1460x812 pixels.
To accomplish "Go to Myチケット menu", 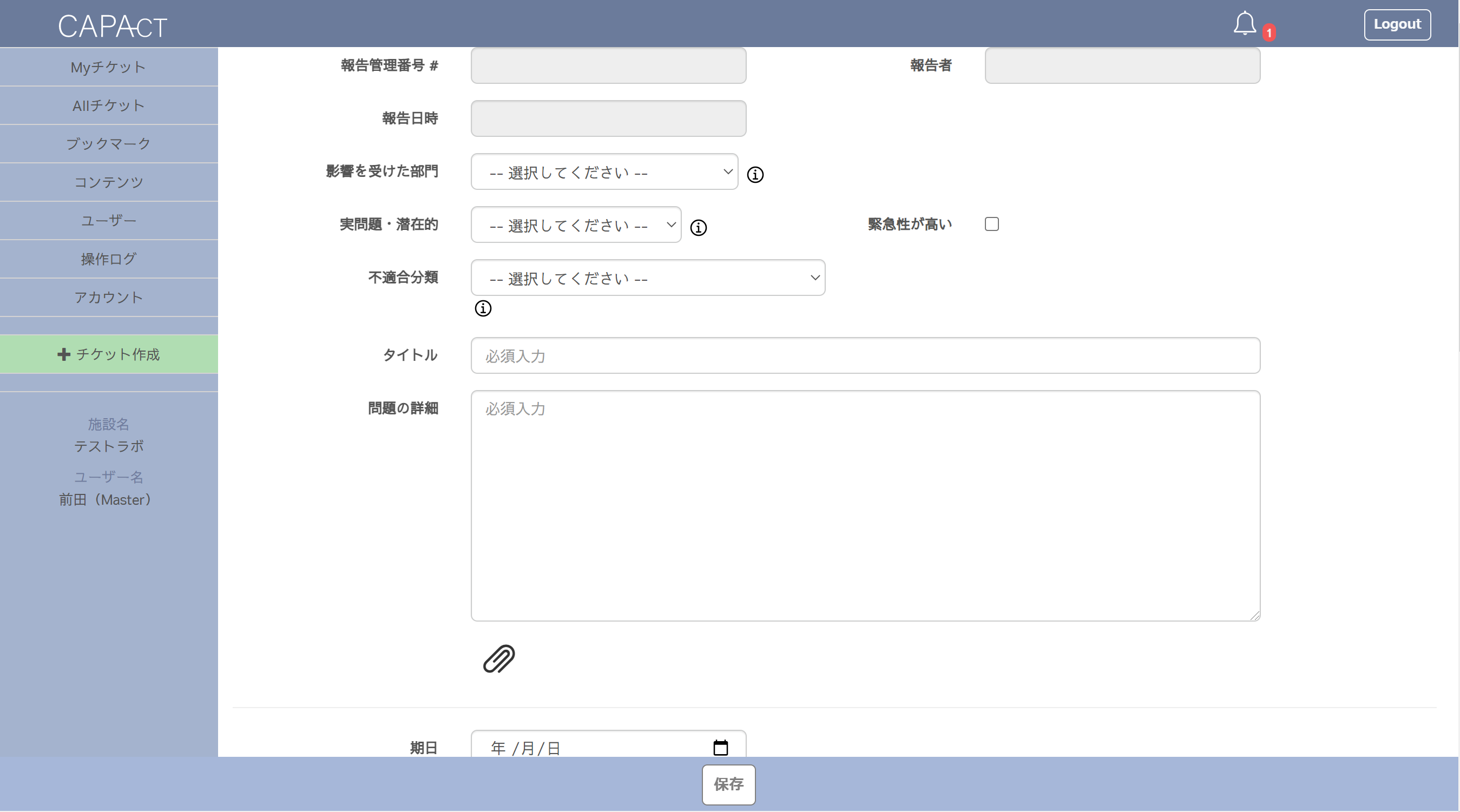I will click(108, 67).
